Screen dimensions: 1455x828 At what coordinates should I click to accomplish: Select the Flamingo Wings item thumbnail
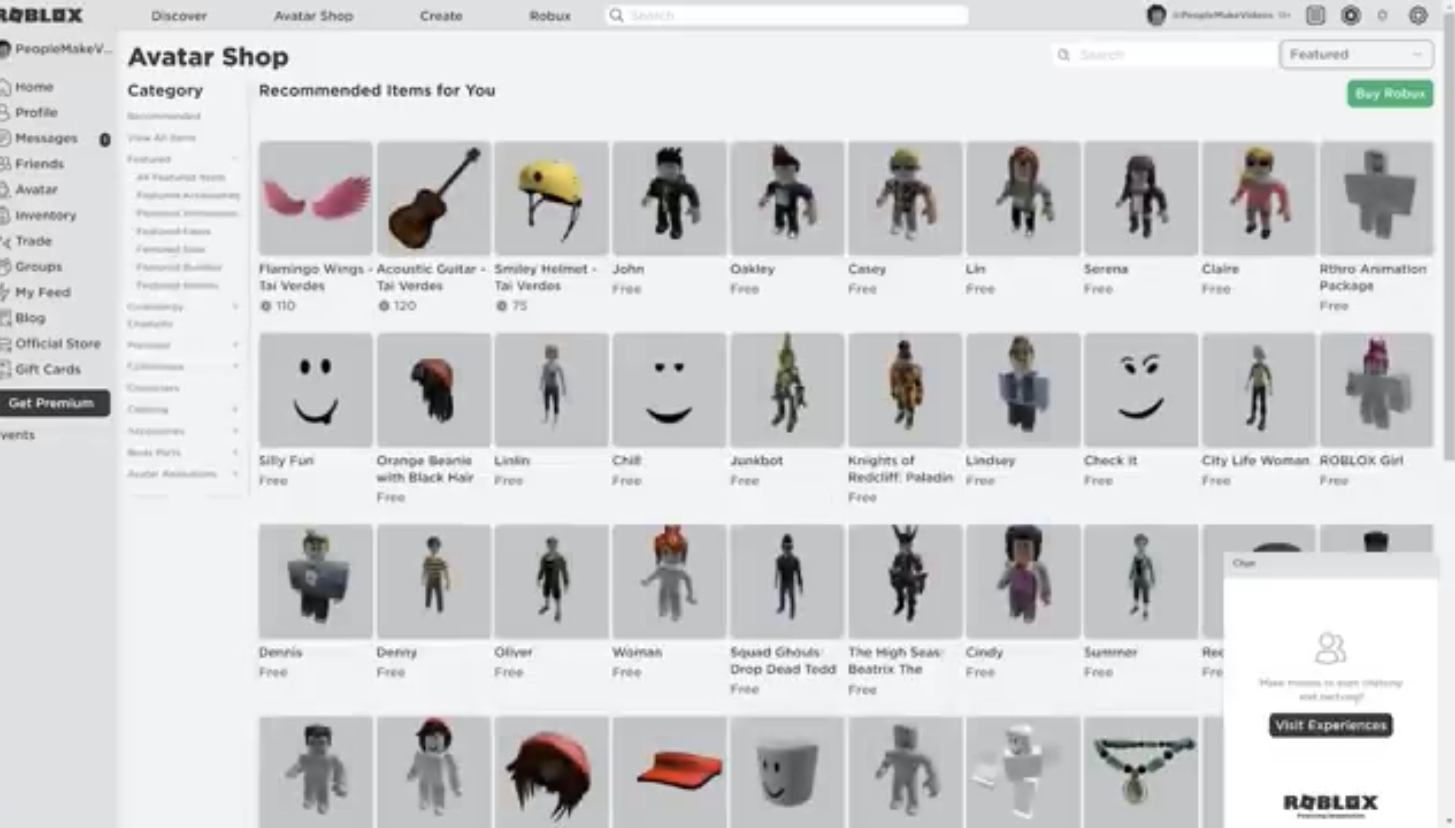tap(315, 198)
